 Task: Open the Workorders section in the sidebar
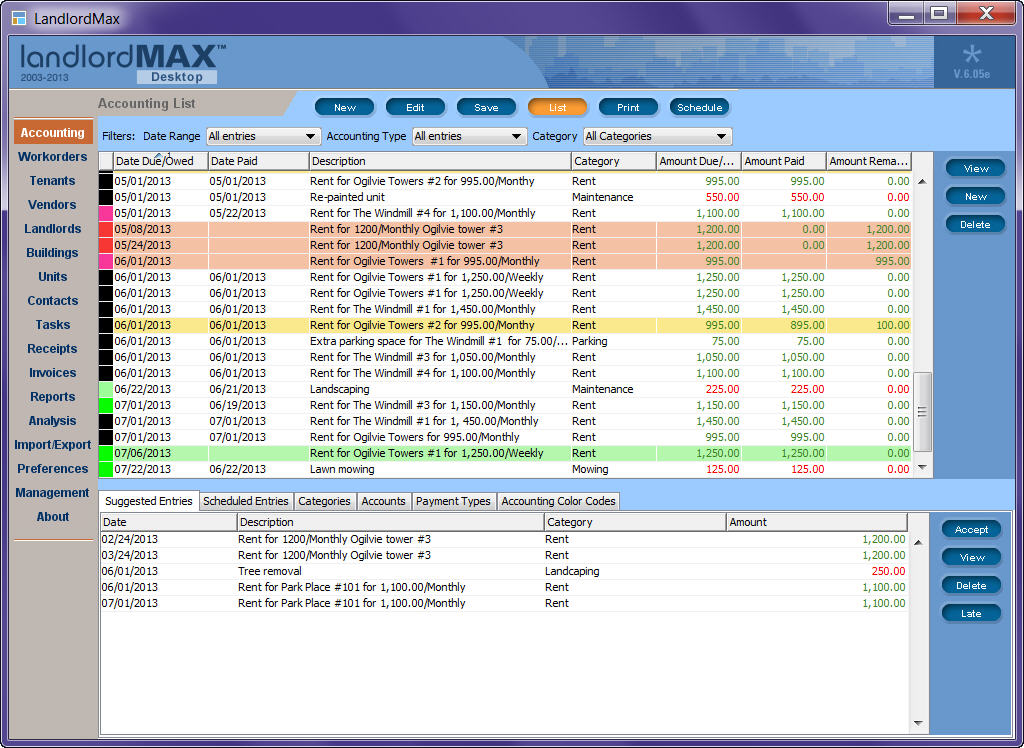[x=52, y=157]
